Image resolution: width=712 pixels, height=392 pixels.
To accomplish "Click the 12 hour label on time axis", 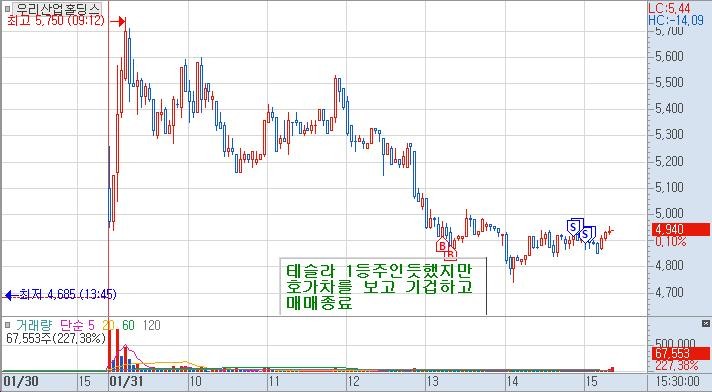I will point(354,381).
